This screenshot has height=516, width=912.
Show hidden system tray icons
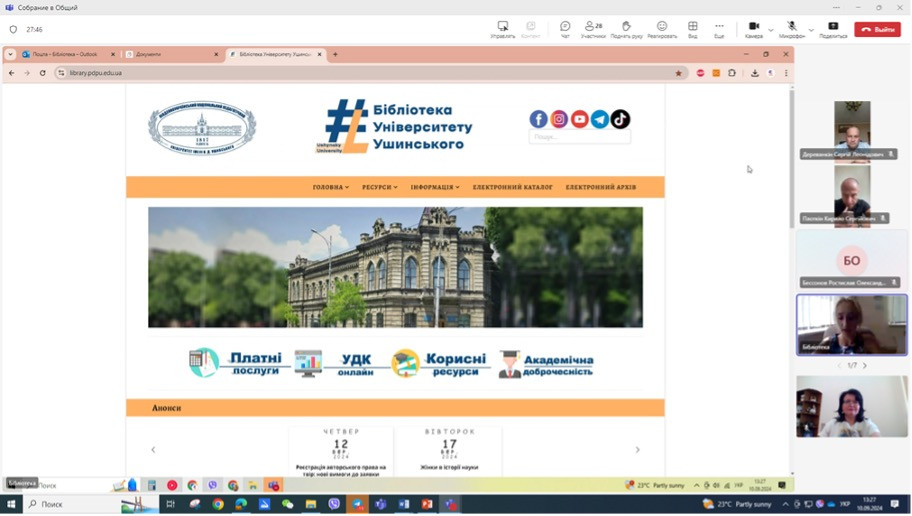(786, 504)
